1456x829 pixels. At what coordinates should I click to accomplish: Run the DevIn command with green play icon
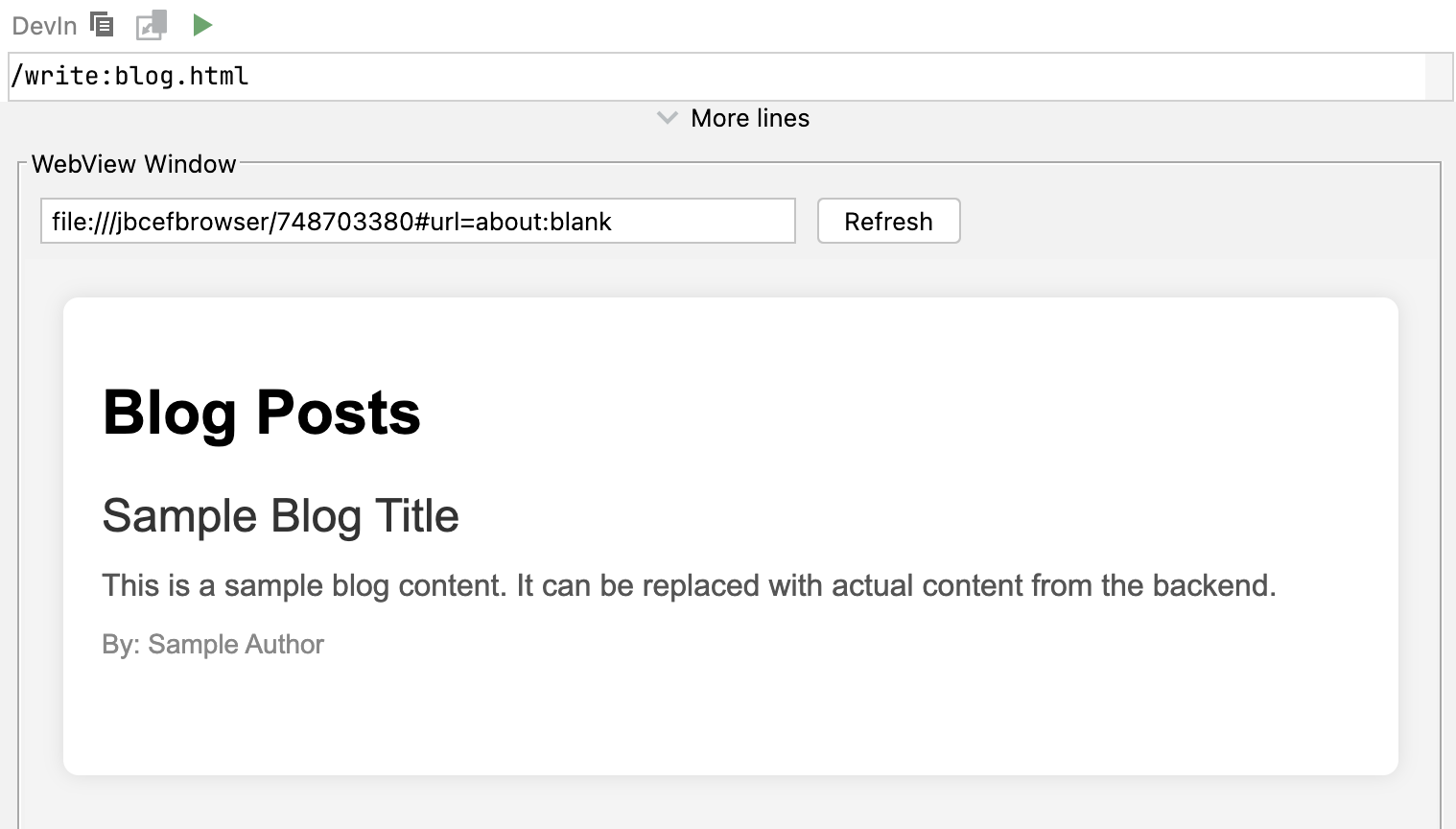point(201,25)
